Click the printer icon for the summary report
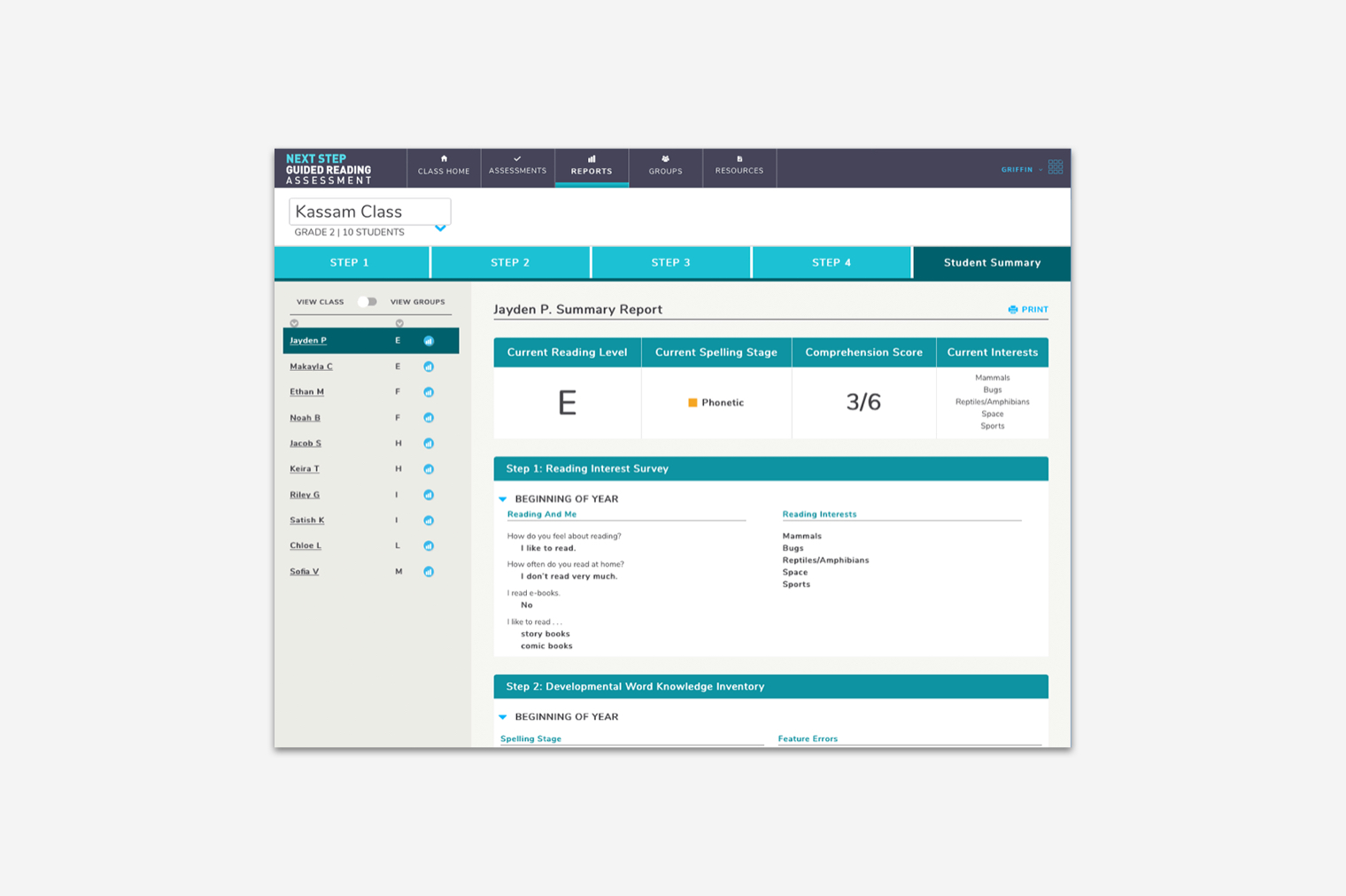This screenshot has width=1346, height=896. [x=1013, y=310]
